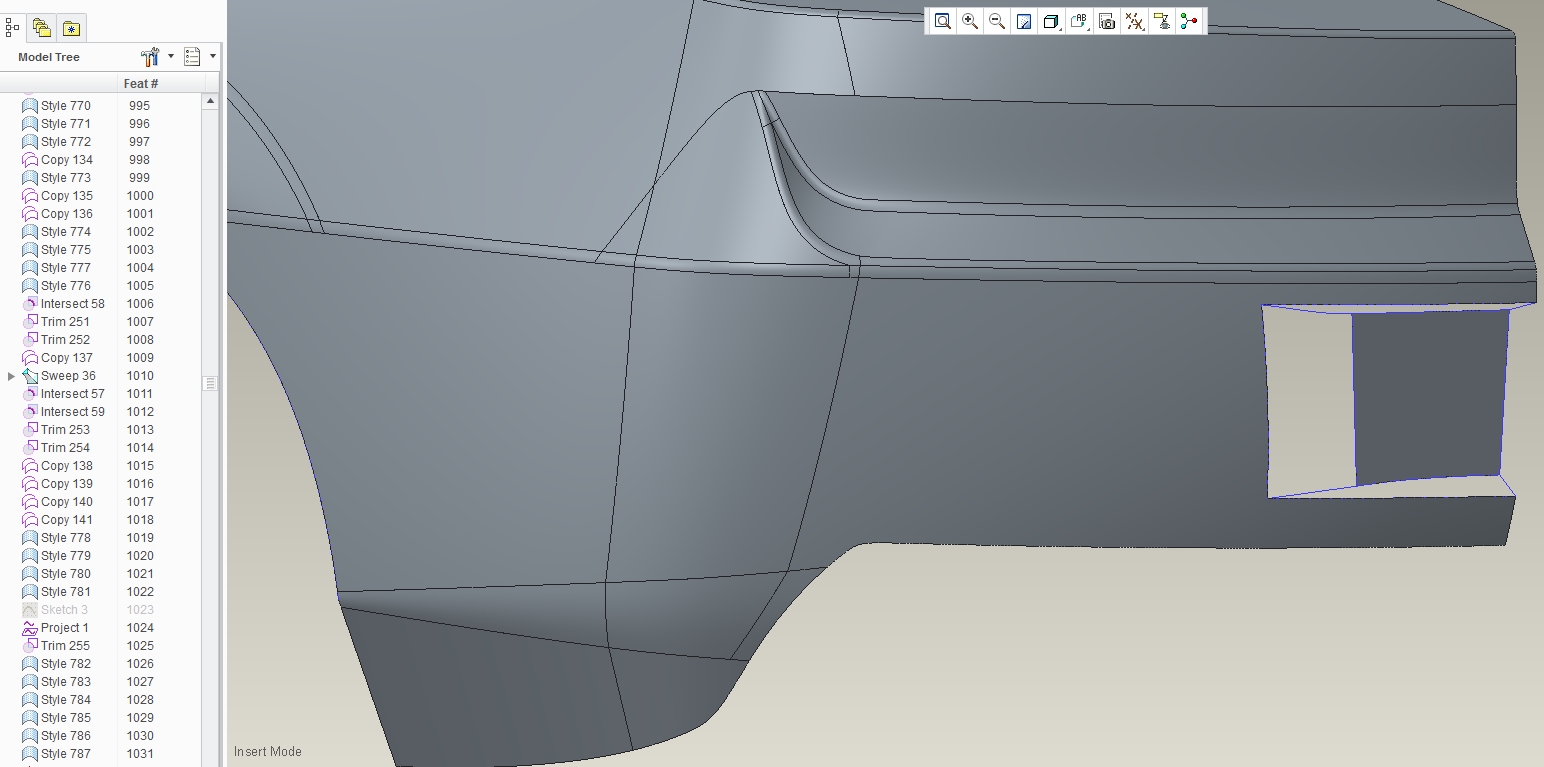Click feature number 1029 cell

pos(140,718)
